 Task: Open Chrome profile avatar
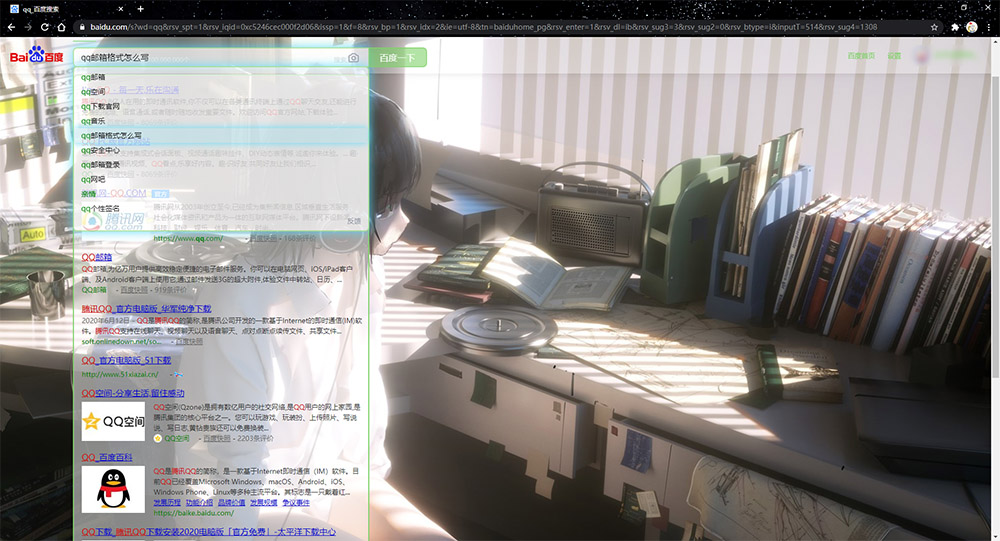pyautogui.click(x=972, y=27)
